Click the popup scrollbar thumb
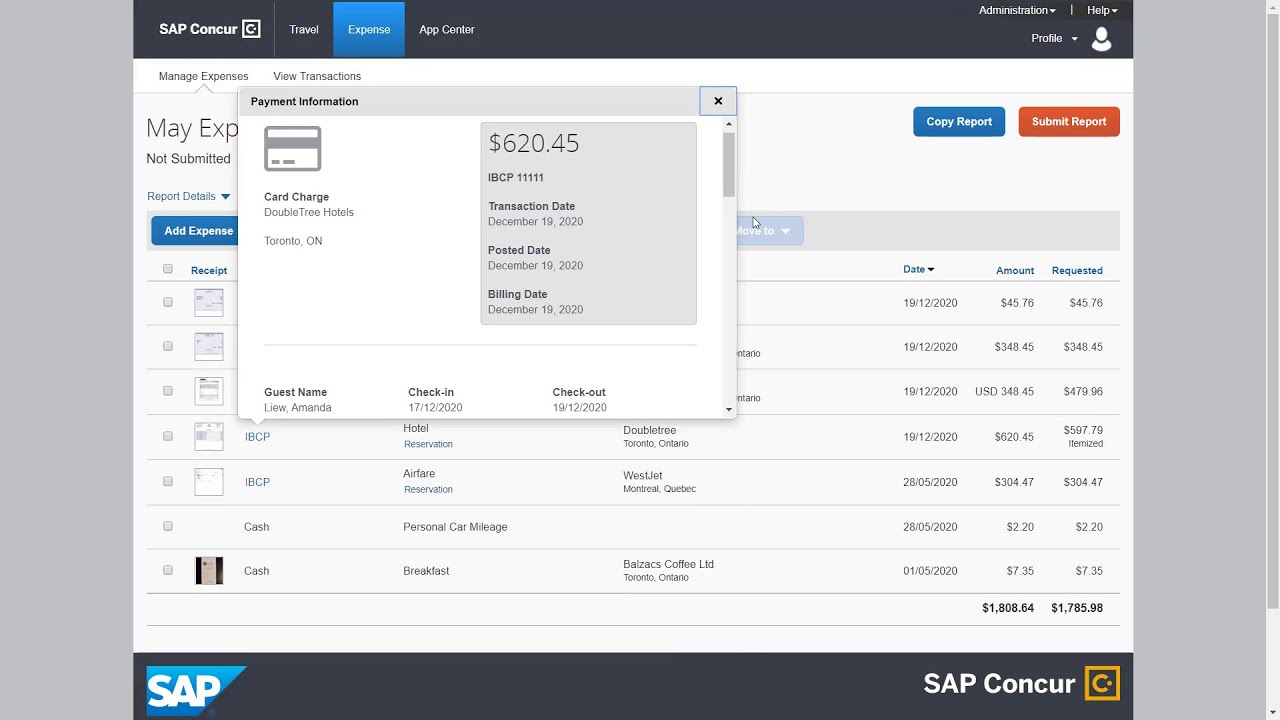Image resolution: width=1280 pixels, height=720 pixels. 728,164
